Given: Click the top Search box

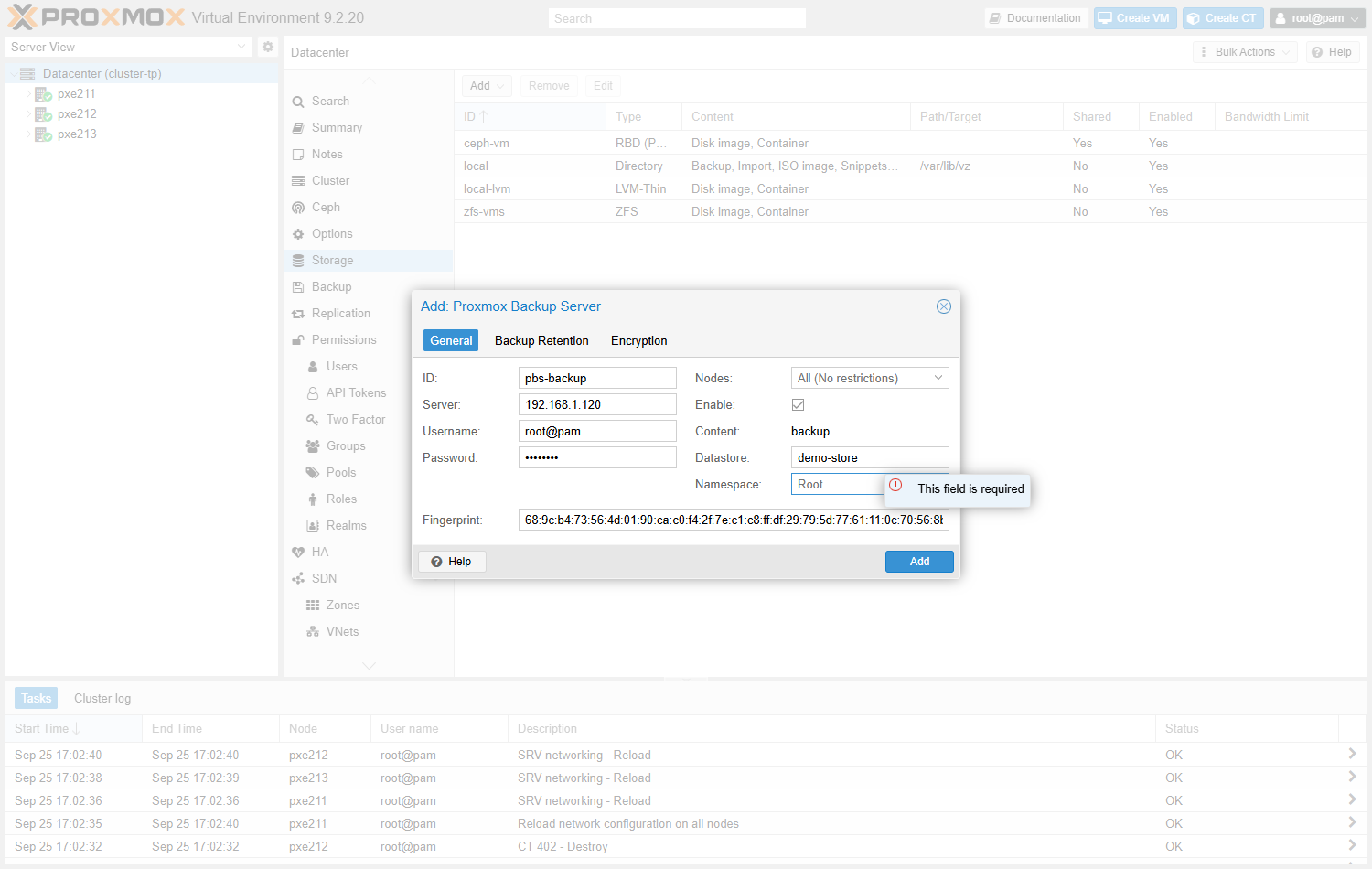Looking at the screenshot, I should click(x=678, y=18).
